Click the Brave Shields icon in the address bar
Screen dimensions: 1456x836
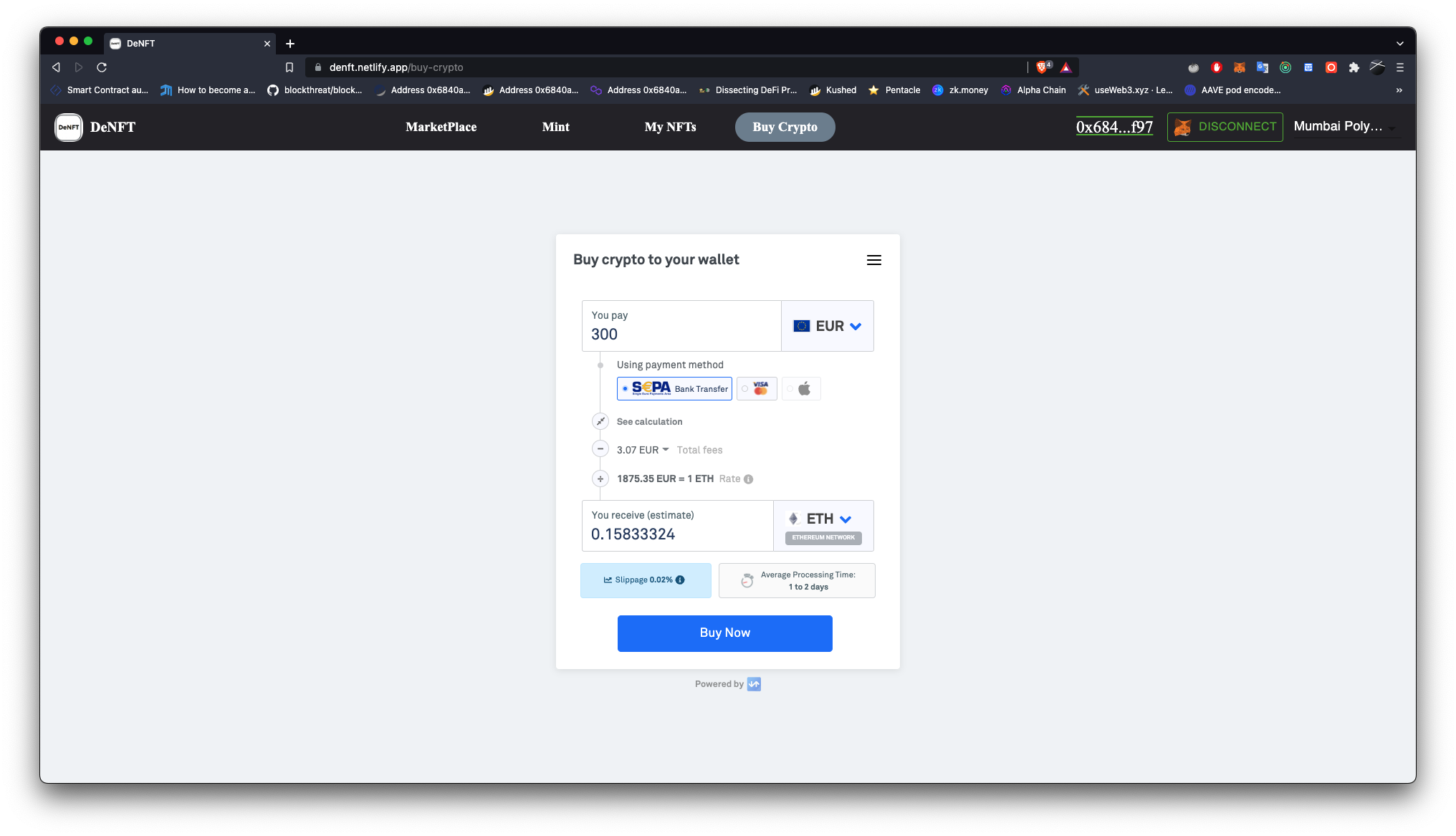click(x=1043, y=67)
